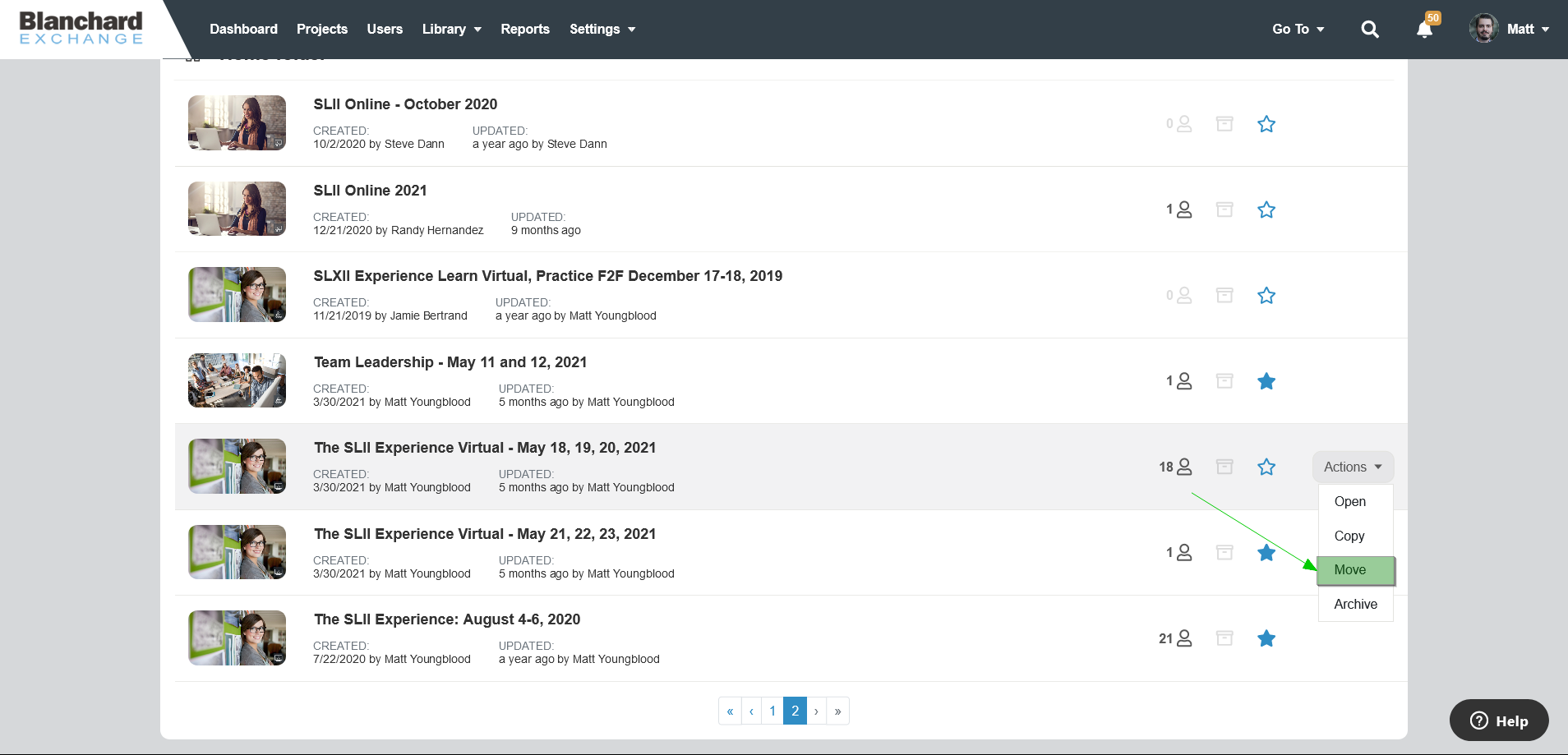Viewport: 1568px width, 755px height.
Task: Click archive icon for SLXII Experience Learn Virtual
Action: 1224,295
